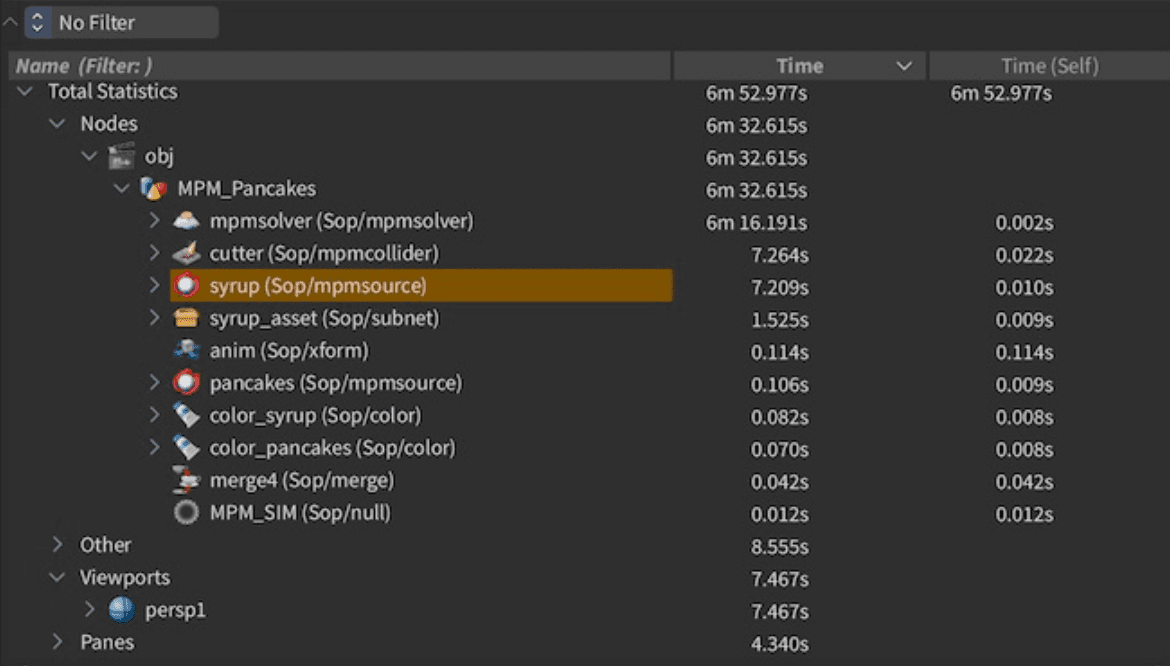Open the No Filter dropdown

(x=122, y=22)
